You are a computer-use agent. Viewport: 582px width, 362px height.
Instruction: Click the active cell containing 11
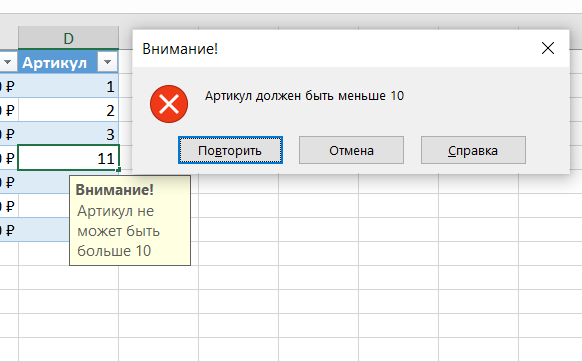(x=68, y=158)
